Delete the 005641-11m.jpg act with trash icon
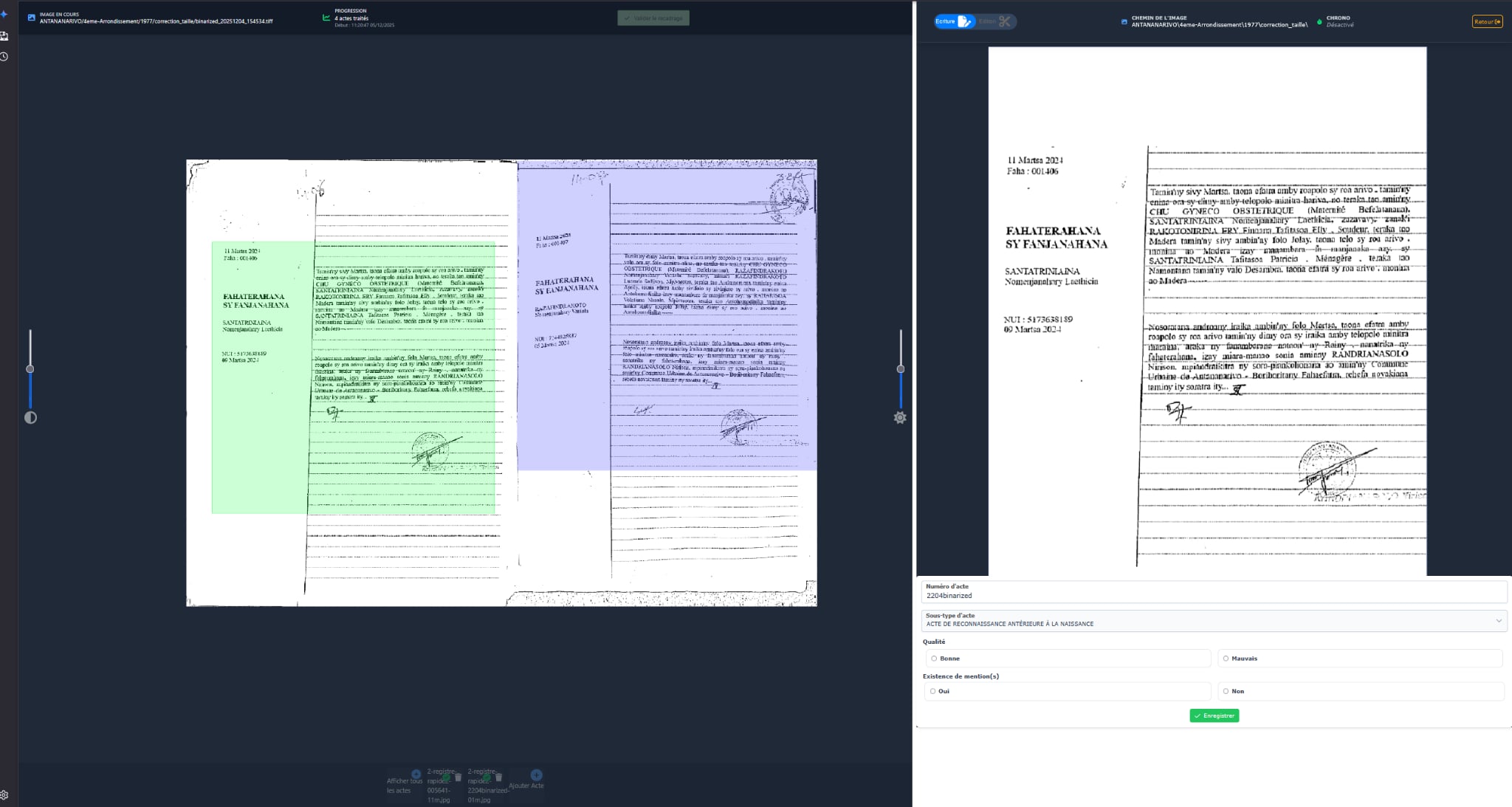 pyautogui.click(x=458, y=777)
